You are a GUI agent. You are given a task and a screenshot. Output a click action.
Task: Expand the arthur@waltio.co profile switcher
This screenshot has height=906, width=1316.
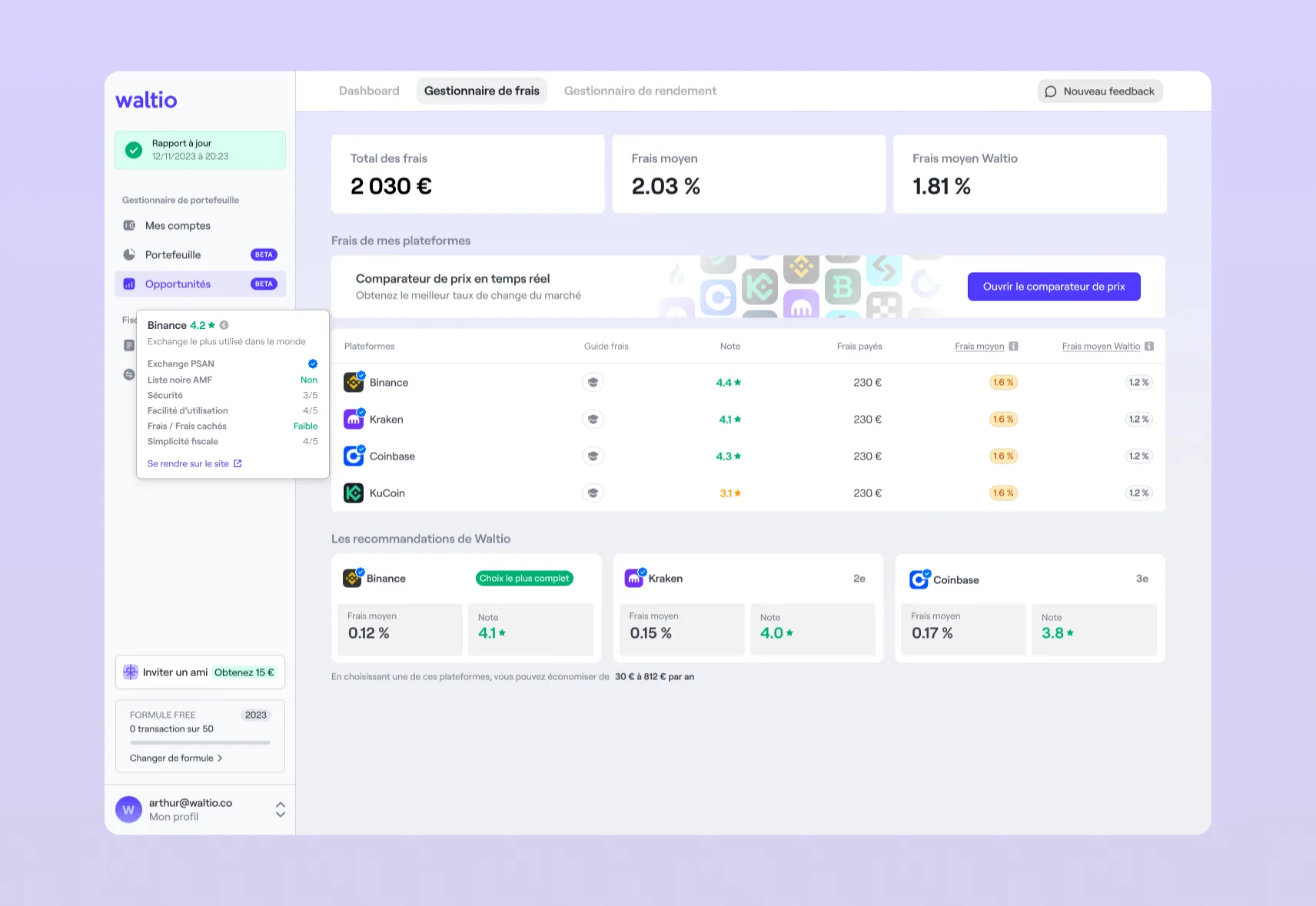click(281, 809)
